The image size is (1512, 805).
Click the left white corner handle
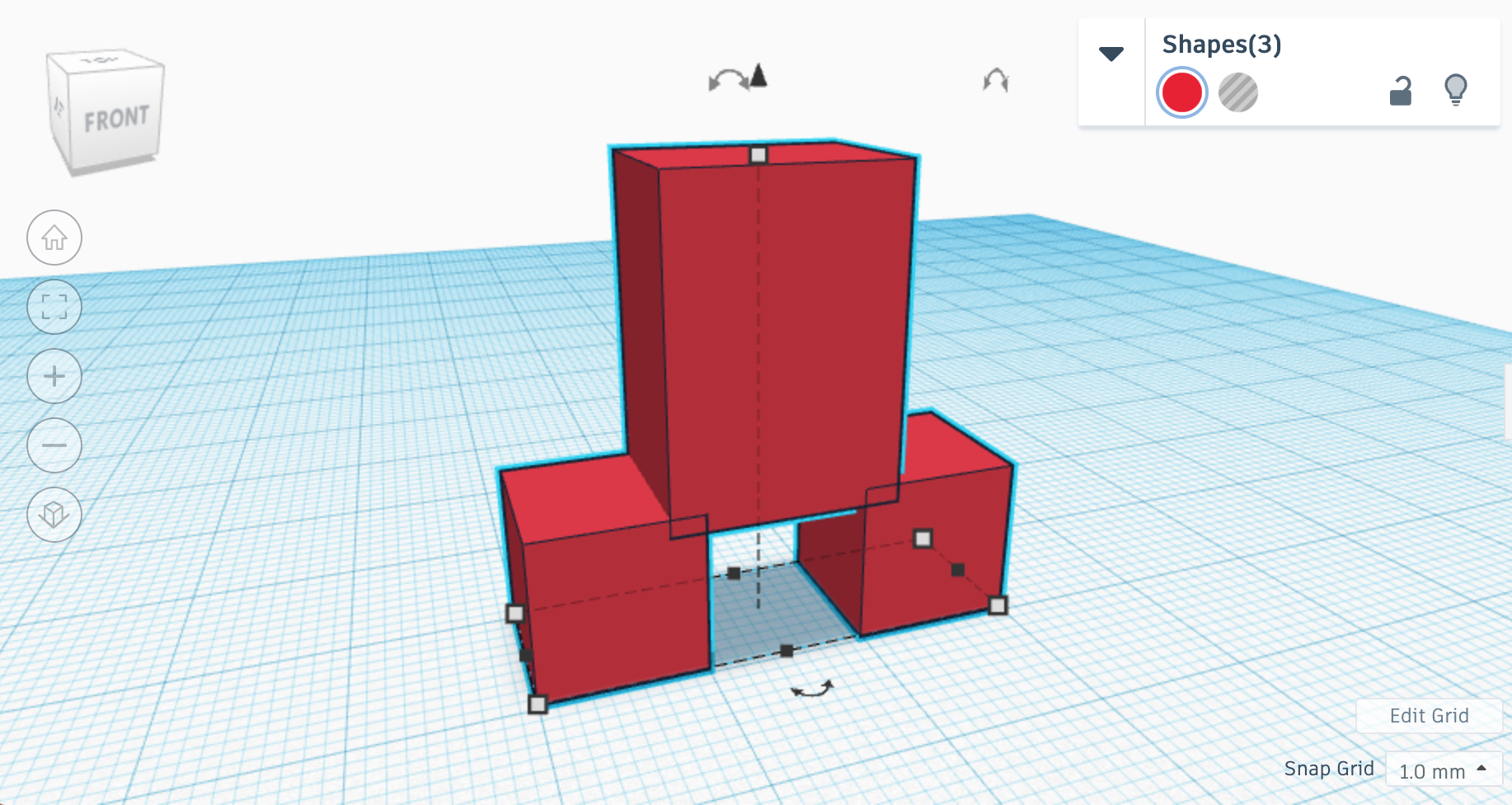point(515,613)
